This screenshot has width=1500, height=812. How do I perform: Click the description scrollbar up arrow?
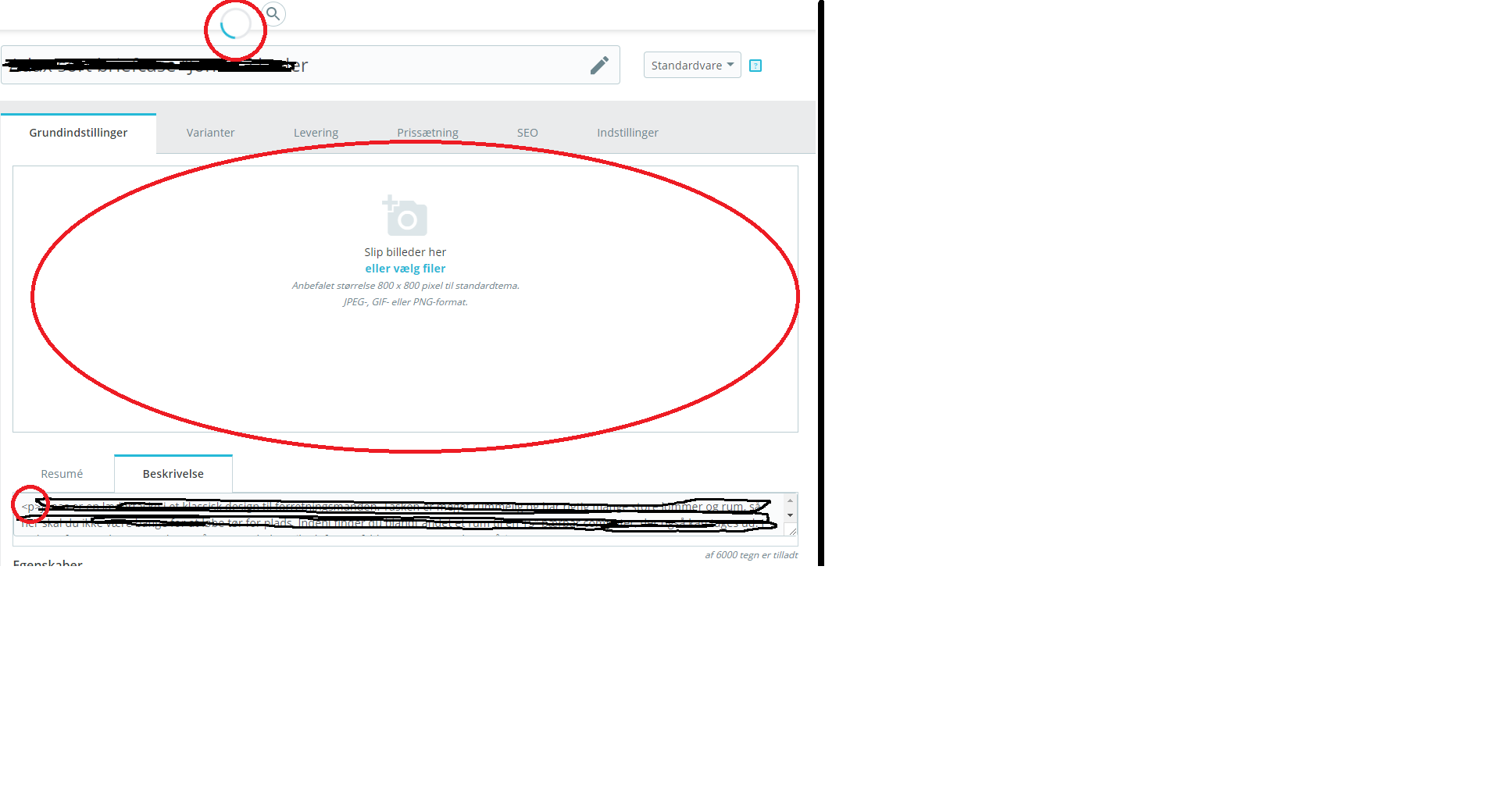click(x=790, y=500)
